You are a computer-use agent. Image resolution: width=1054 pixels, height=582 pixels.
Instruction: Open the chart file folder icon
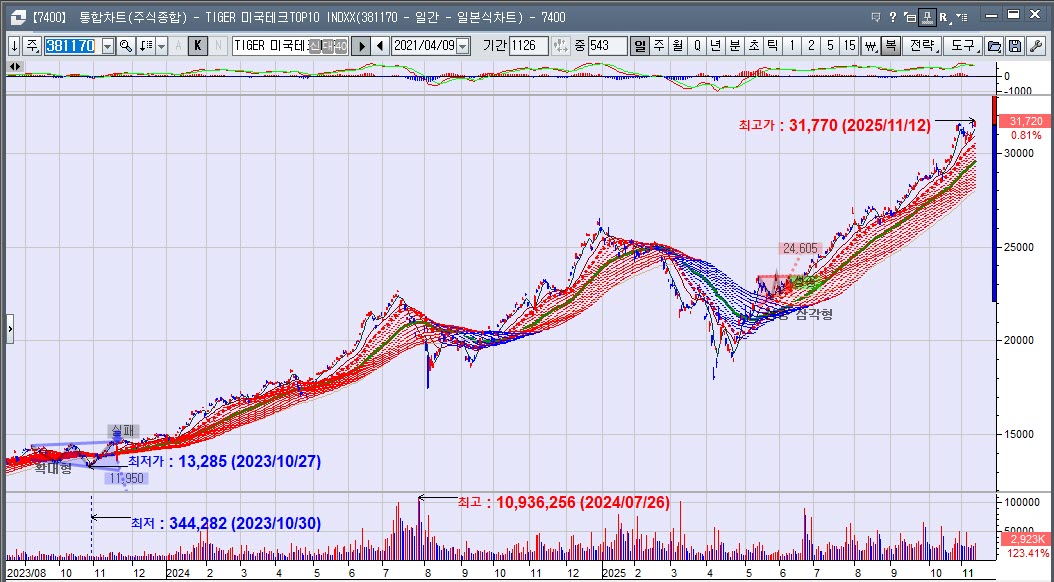[x=994, y=46]
